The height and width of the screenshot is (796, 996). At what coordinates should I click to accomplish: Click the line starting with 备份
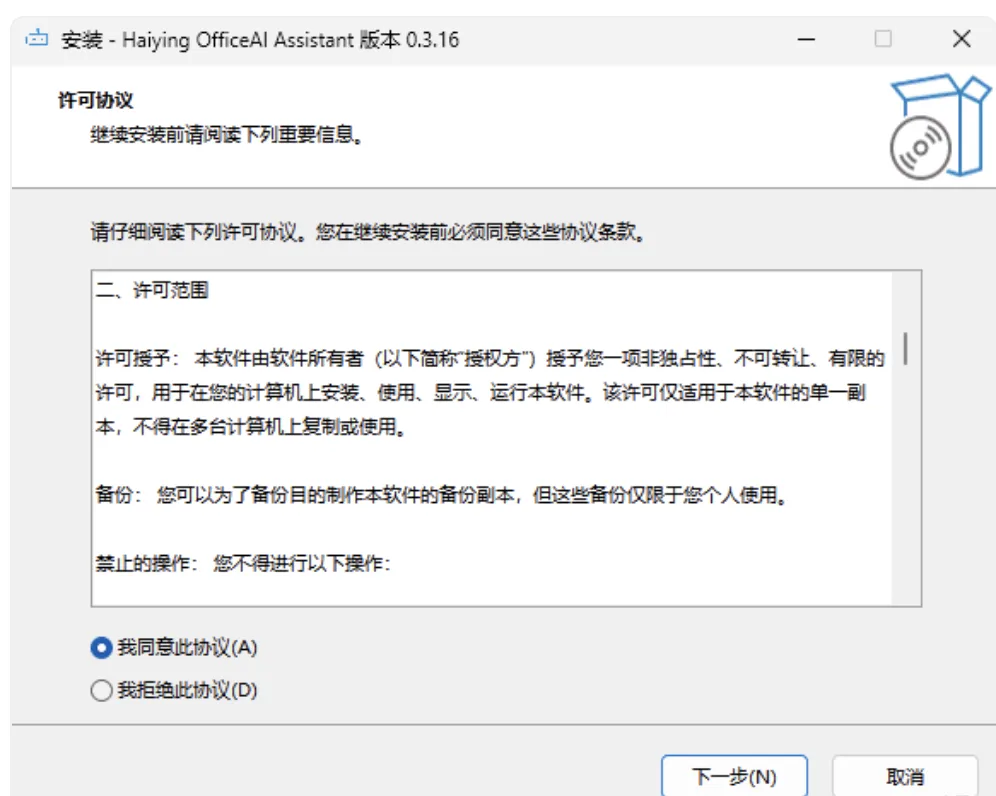point(441,494)
